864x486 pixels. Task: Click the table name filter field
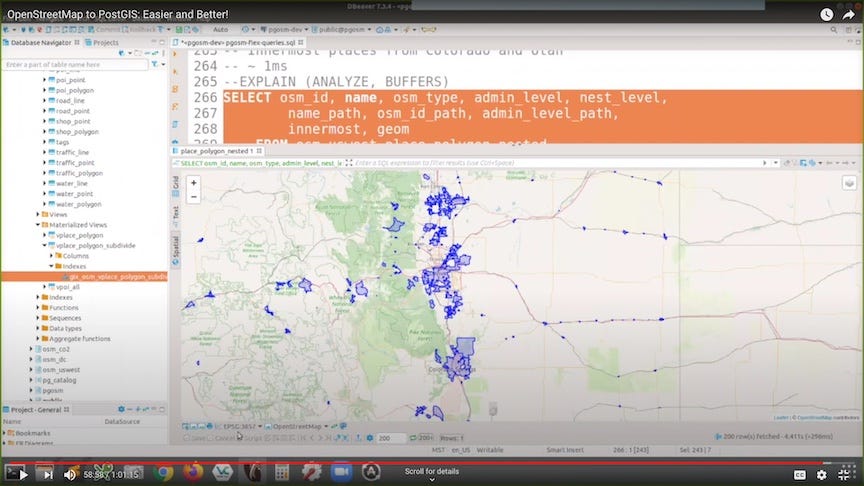click(x=75, y=64)
